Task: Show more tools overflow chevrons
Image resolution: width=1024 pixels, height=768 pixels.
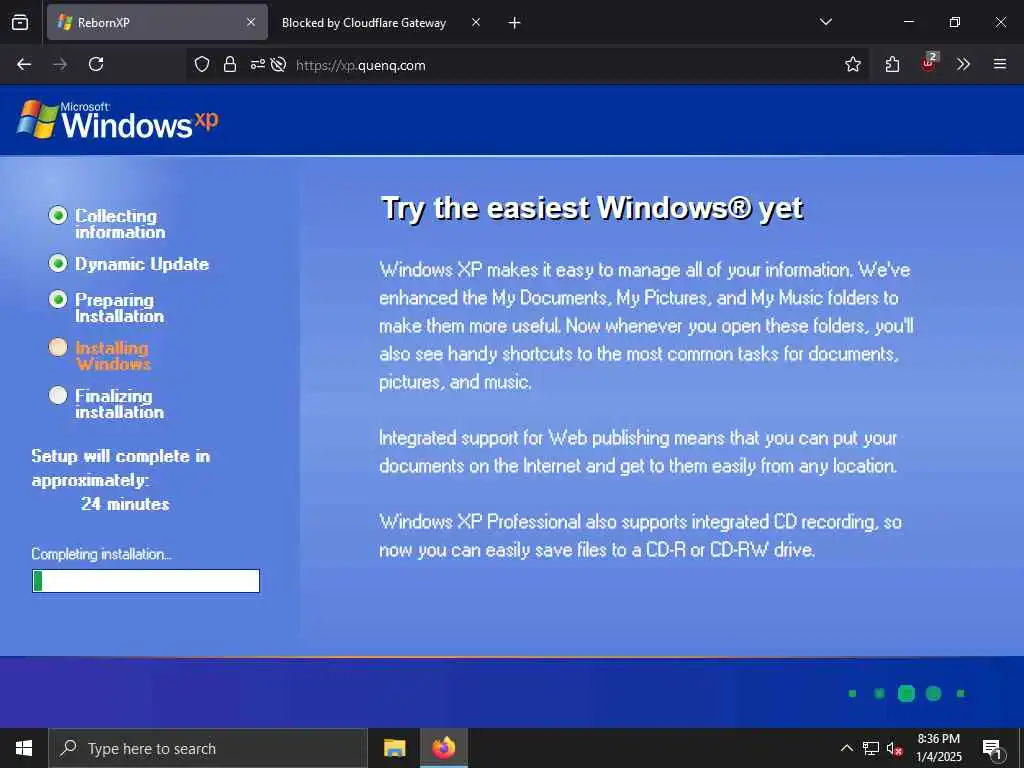Action: pos(963,64)
